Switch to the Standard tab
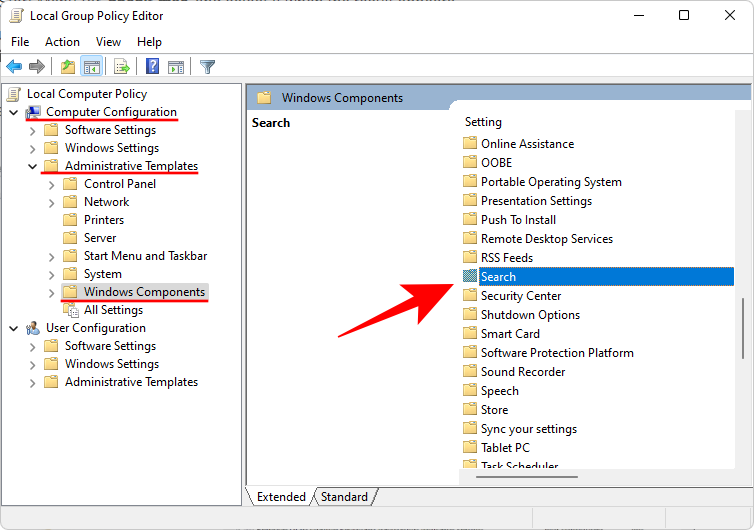 pyautogui.click(x=344, y=497)
